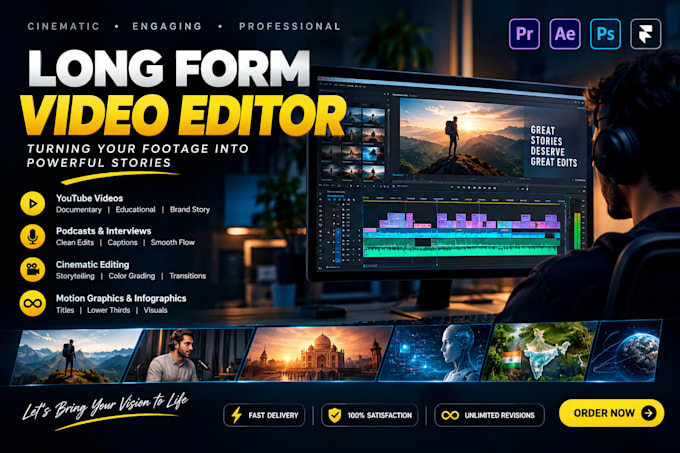
Task: Click the "Educational" label
Action: point(135,210)
